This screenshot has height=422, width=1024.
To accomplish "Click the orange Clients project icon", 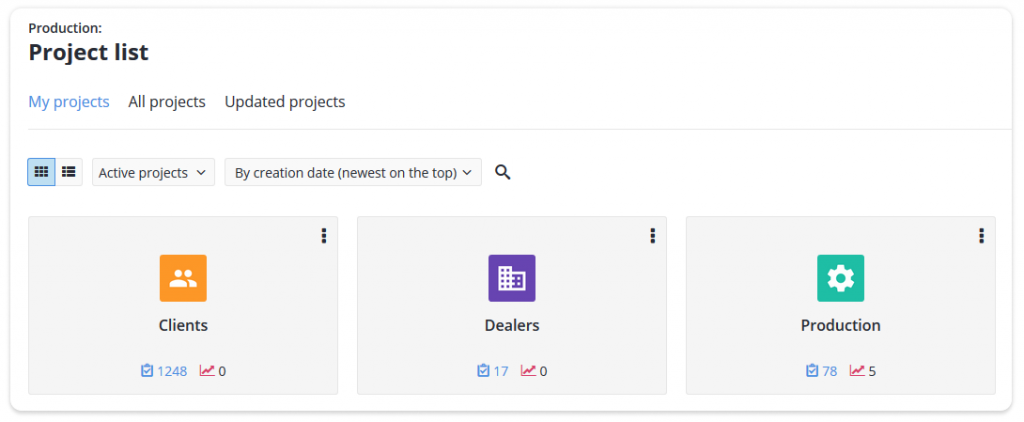I will click(x=183, y=278).
